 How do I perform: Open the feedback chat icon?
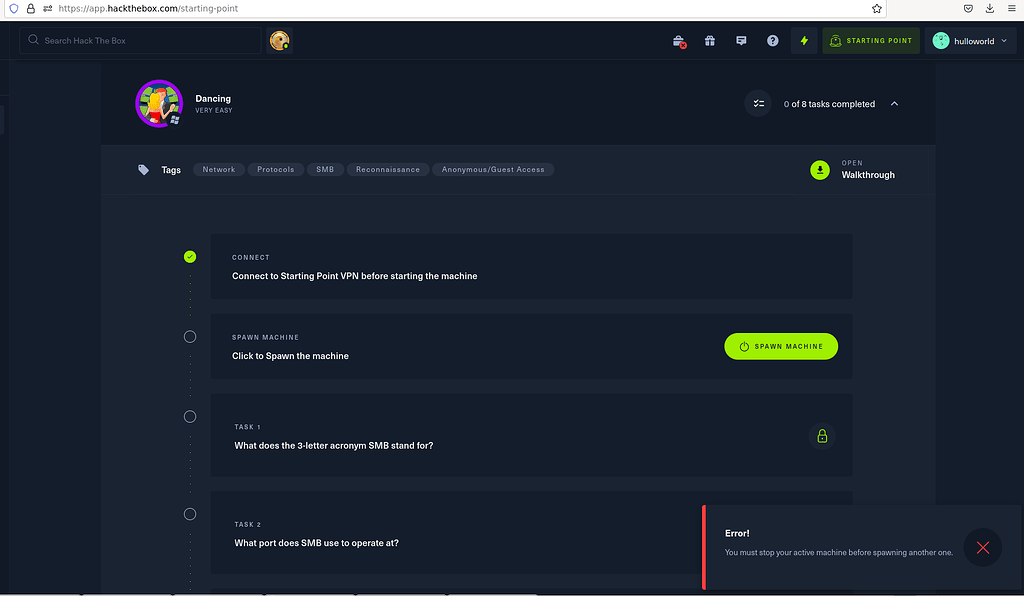tap(741, 40)
